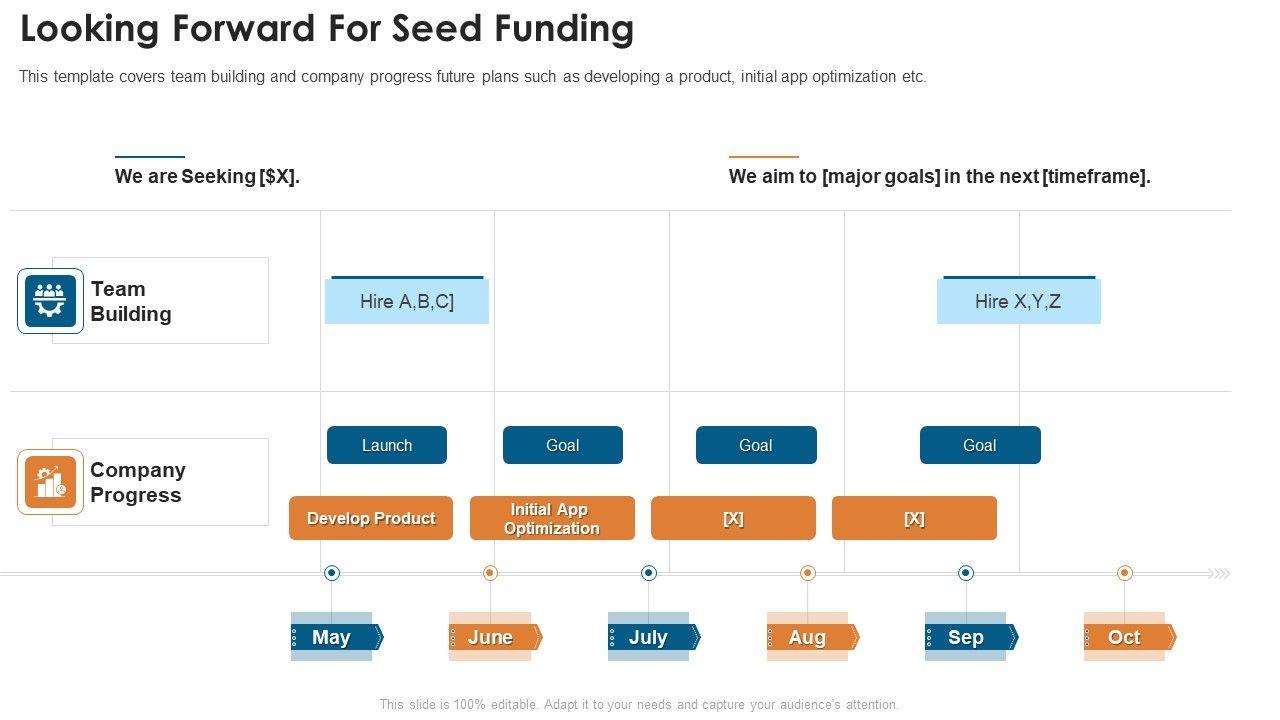Click the timeline end arrow chevrons
Screen dimensions: 1280x720
point(1218,574)
